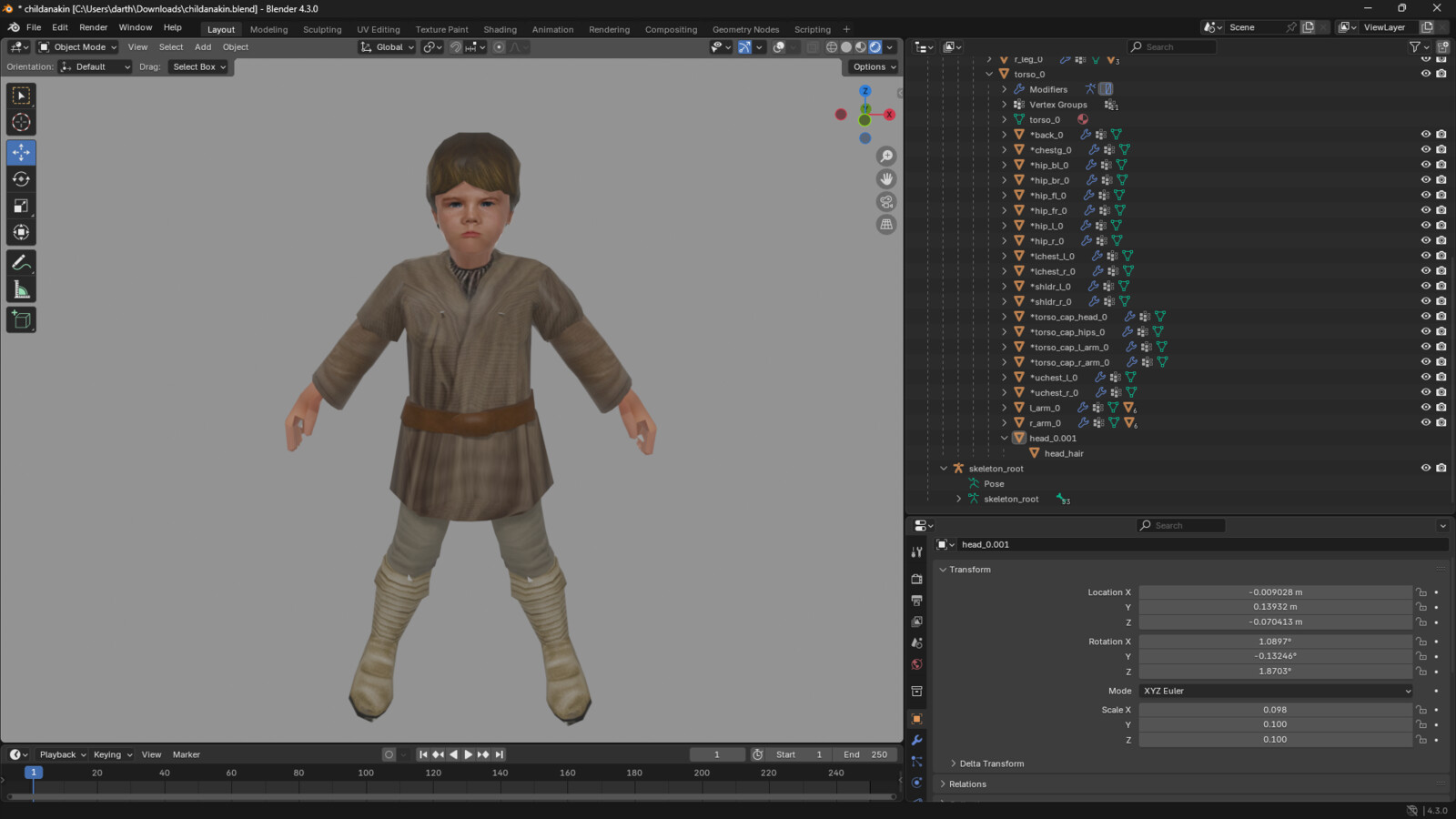Expand the Relations panel
This screenshot has height=819, width=1456.
pyautogui.click(x=967, y=784)
